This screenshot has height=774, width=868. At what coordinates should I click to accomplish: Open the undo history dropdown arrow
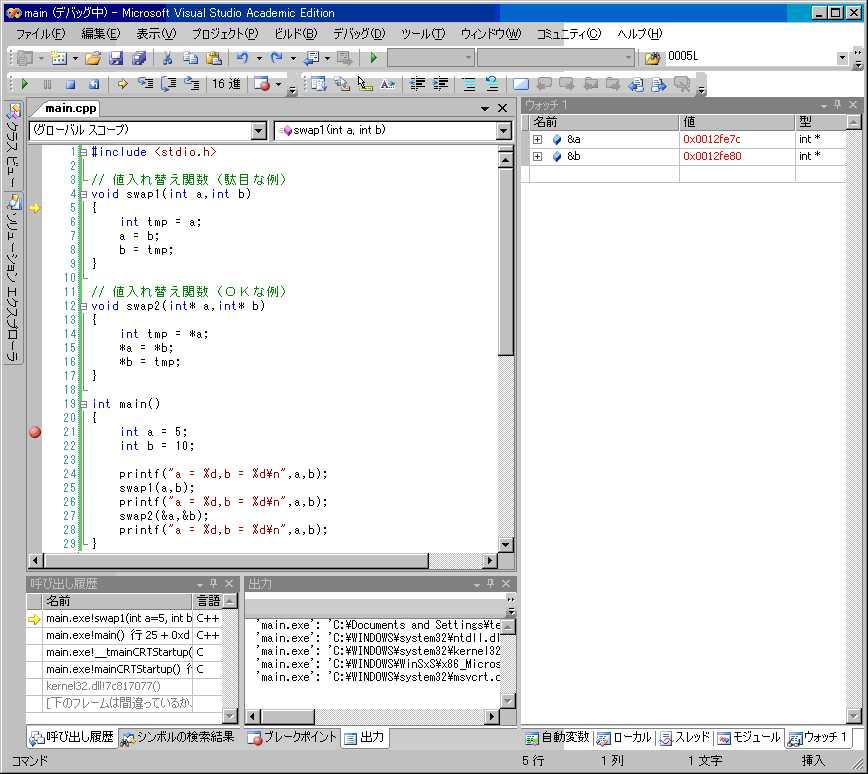point(259,58)
